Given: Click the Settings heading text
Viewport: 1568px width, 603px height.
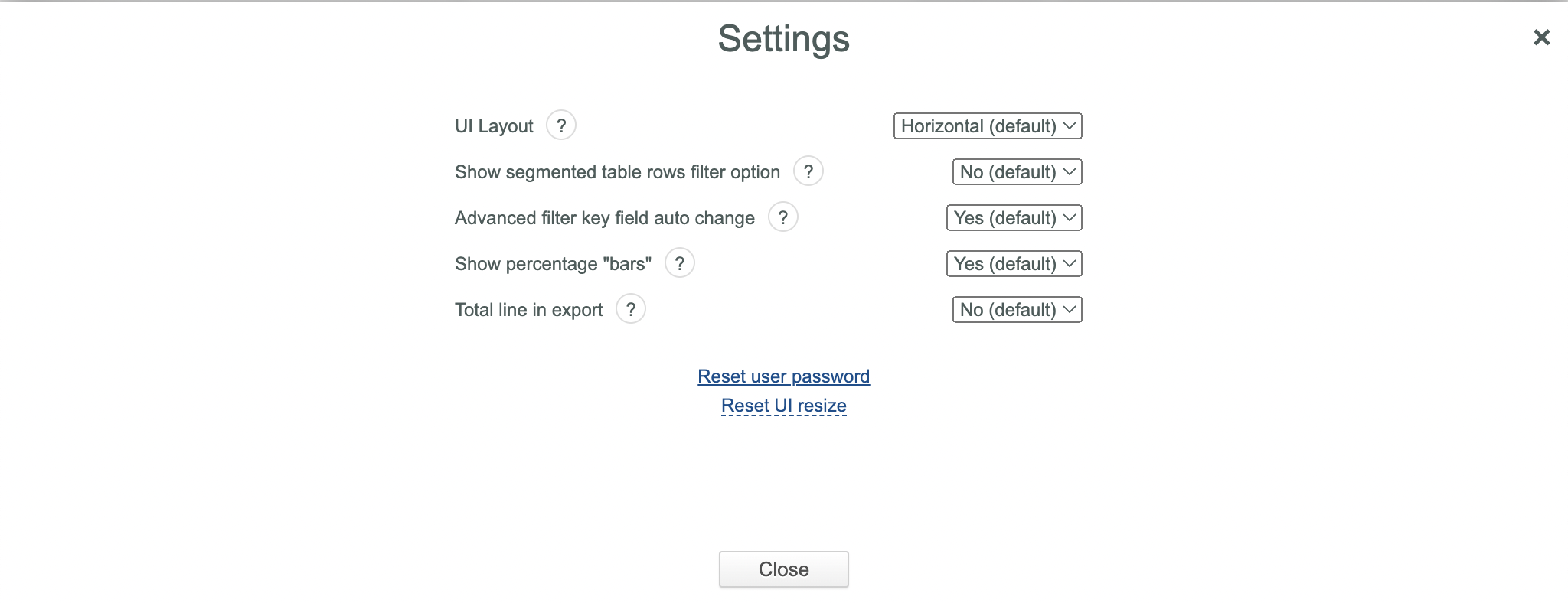Looking at the screenshot, I should (784, 38).
